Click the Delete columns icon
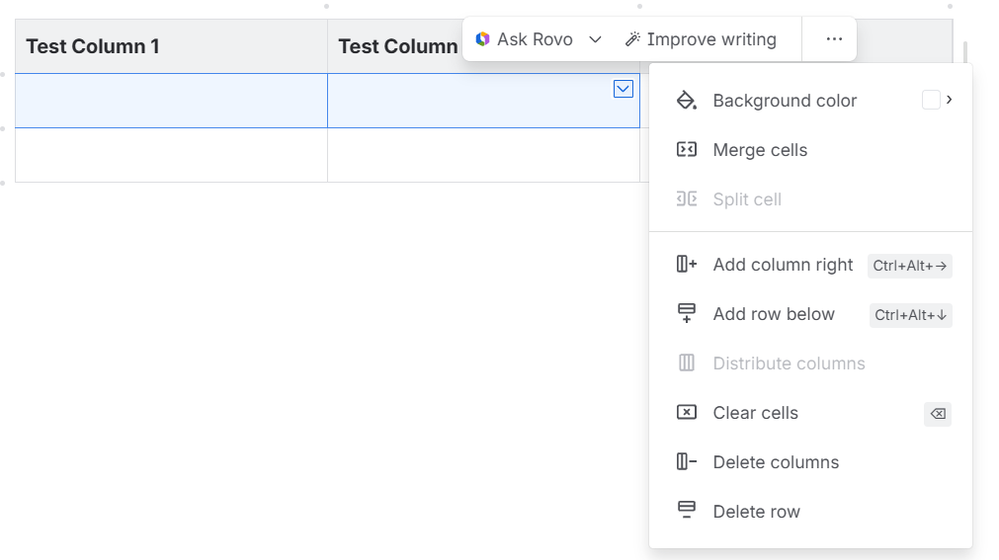999x560 pixels. [x=686, y=462]
